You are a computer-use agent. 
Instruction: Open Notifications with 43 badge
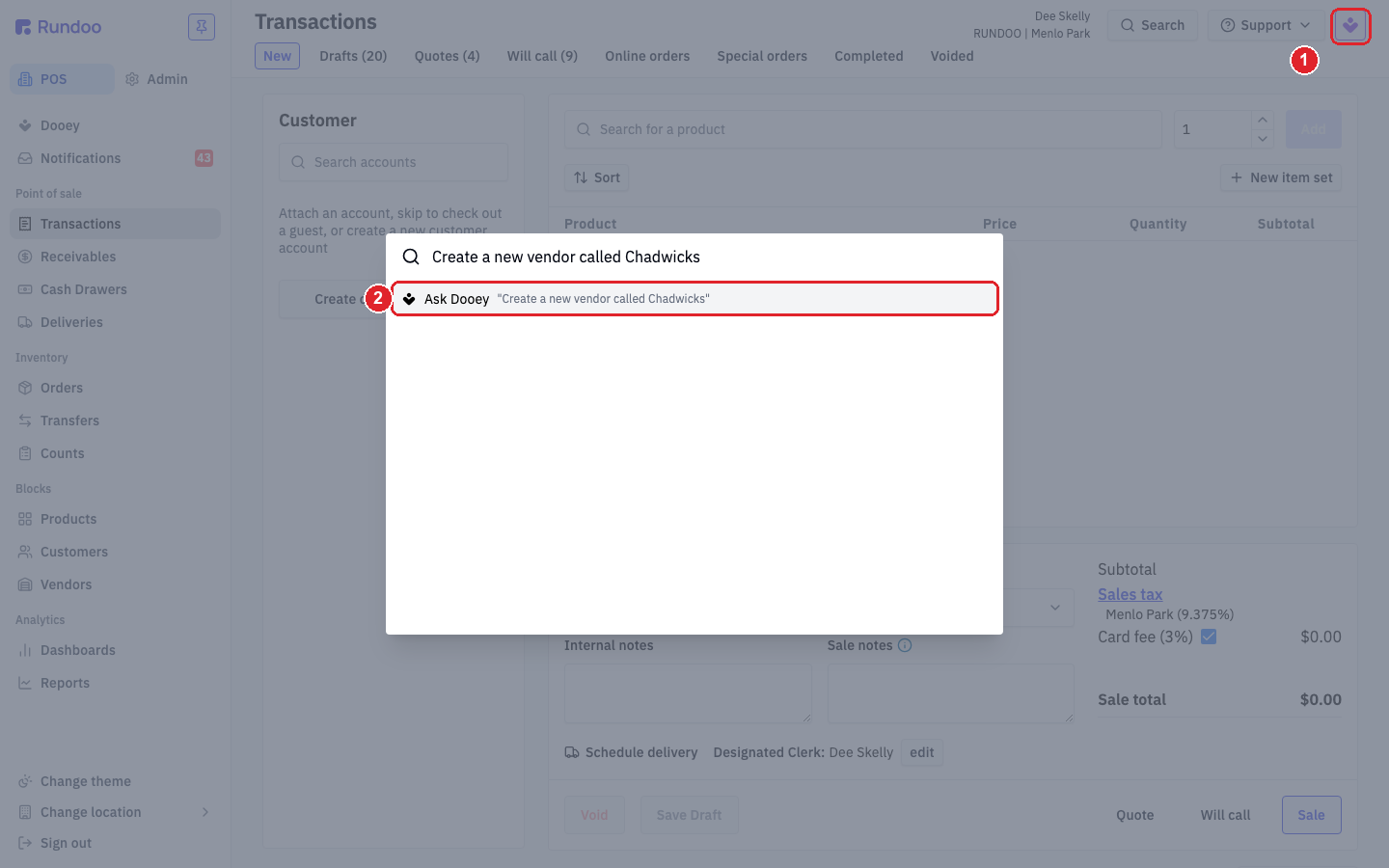115,158
